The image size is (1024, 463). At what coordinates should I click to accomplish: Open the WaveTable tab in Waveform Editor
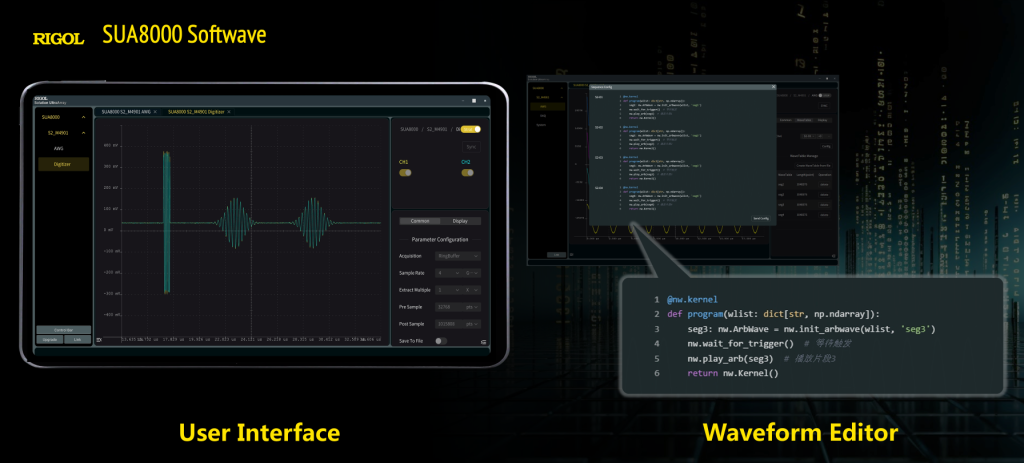pos(804,120)
